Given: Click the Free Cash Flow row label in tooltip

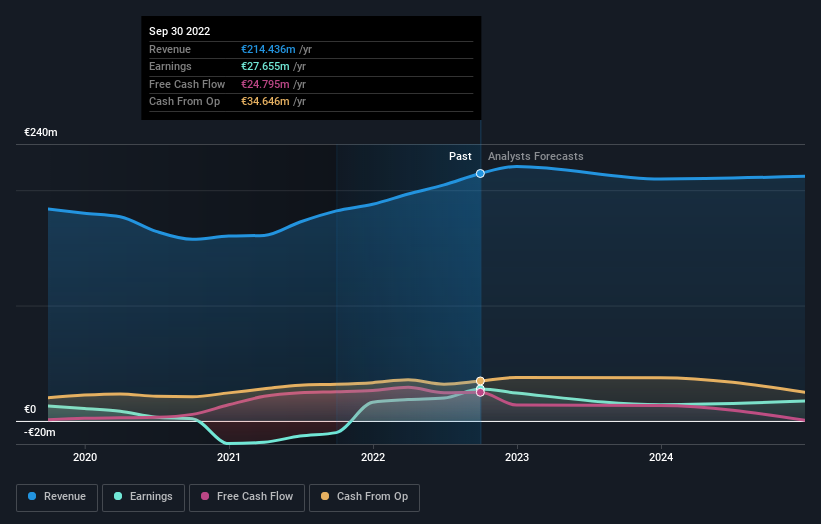Looking at the screenshot, I should pos(187,84).
